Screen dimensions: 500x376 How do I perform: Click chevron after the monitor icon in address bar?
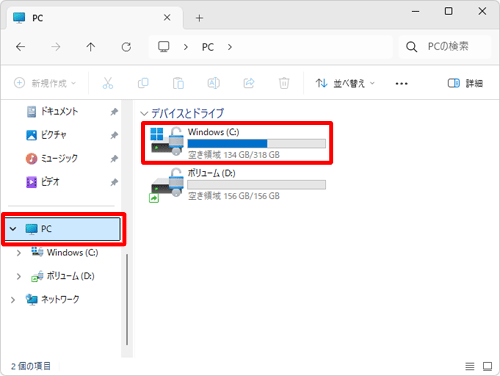[186, 47]
